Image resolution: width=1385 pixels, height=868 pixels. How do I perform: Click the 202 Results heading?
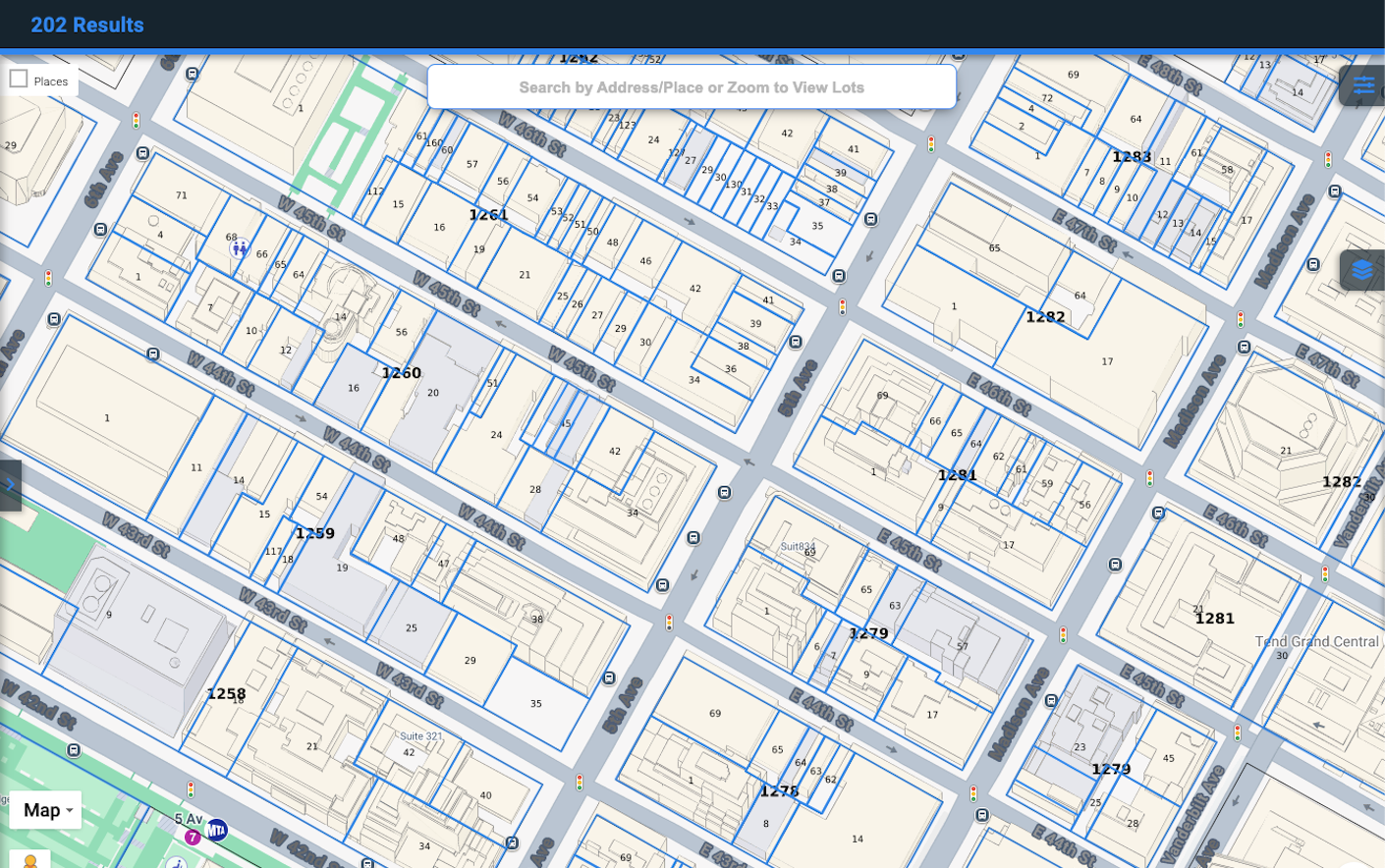pyautogui.click(x=87, y=25)
